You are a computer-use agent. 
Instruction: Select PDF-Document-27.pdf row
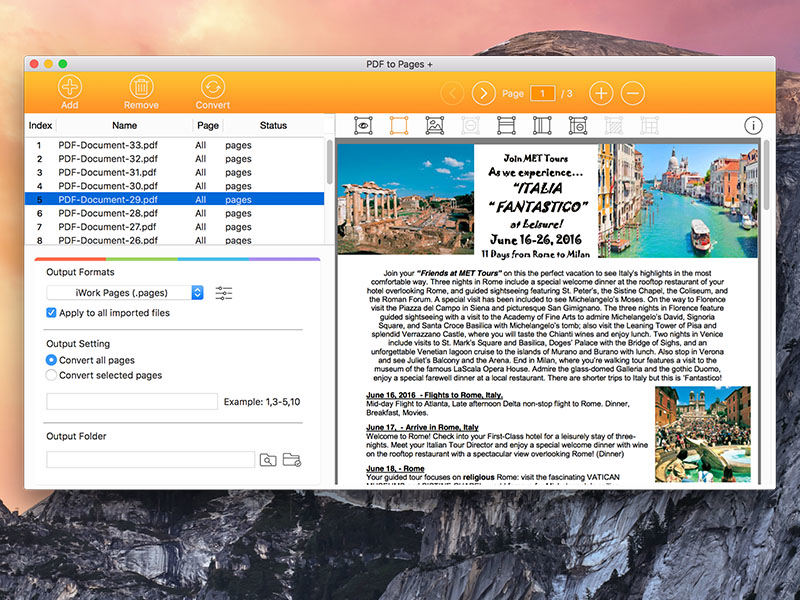pos(174,227)
